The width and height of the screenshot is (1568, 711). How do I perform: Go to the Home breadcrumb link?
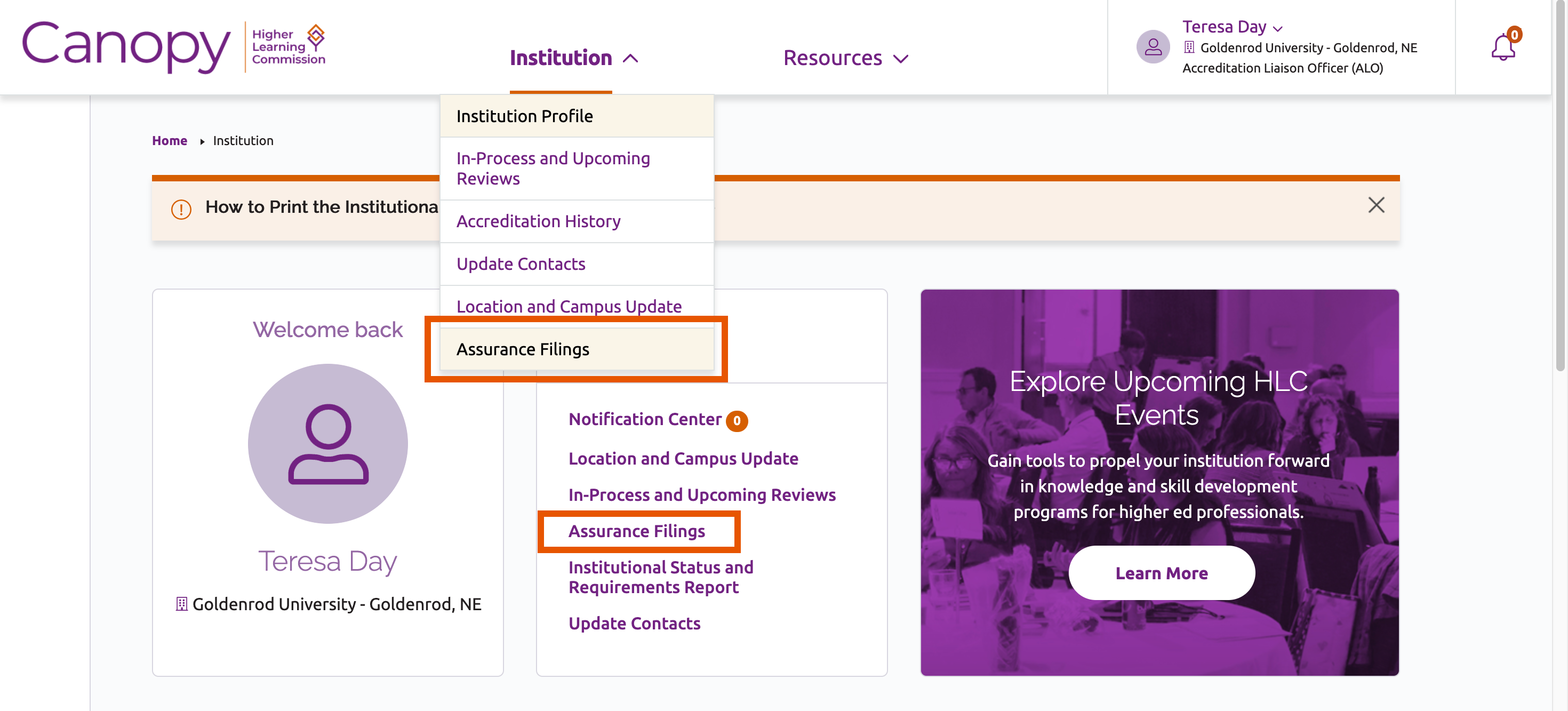click(x=169, y=141)
